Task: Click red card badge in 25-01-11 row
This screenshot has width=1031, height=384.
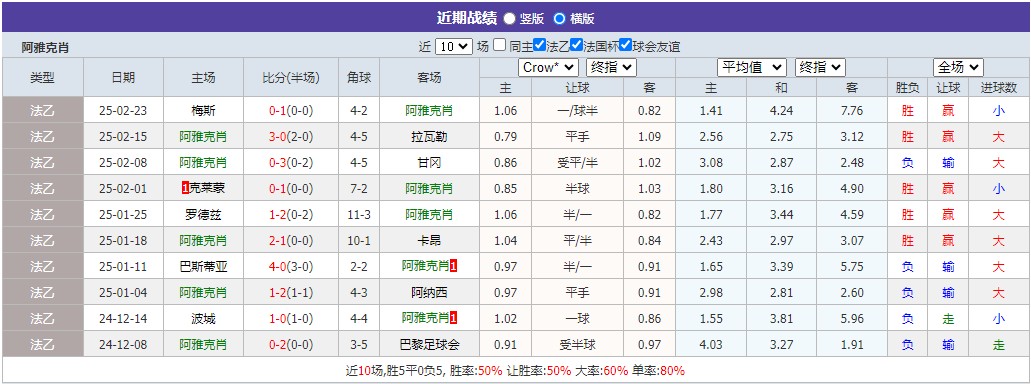Action: (454, 266)
